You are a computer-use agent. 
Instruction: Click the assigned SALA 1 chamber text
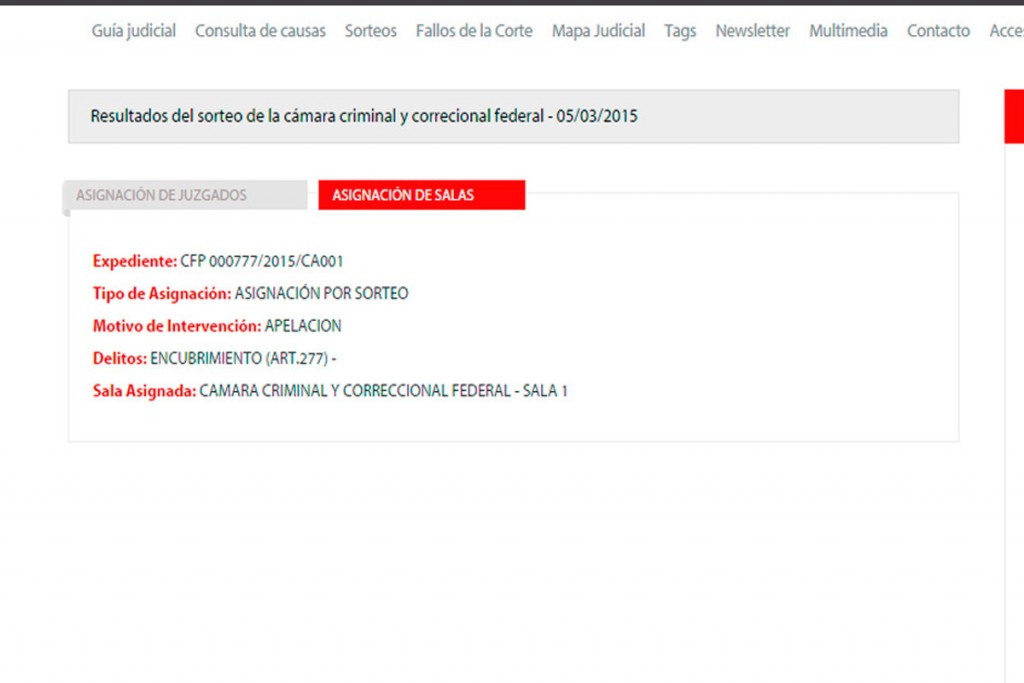[383, 390]
